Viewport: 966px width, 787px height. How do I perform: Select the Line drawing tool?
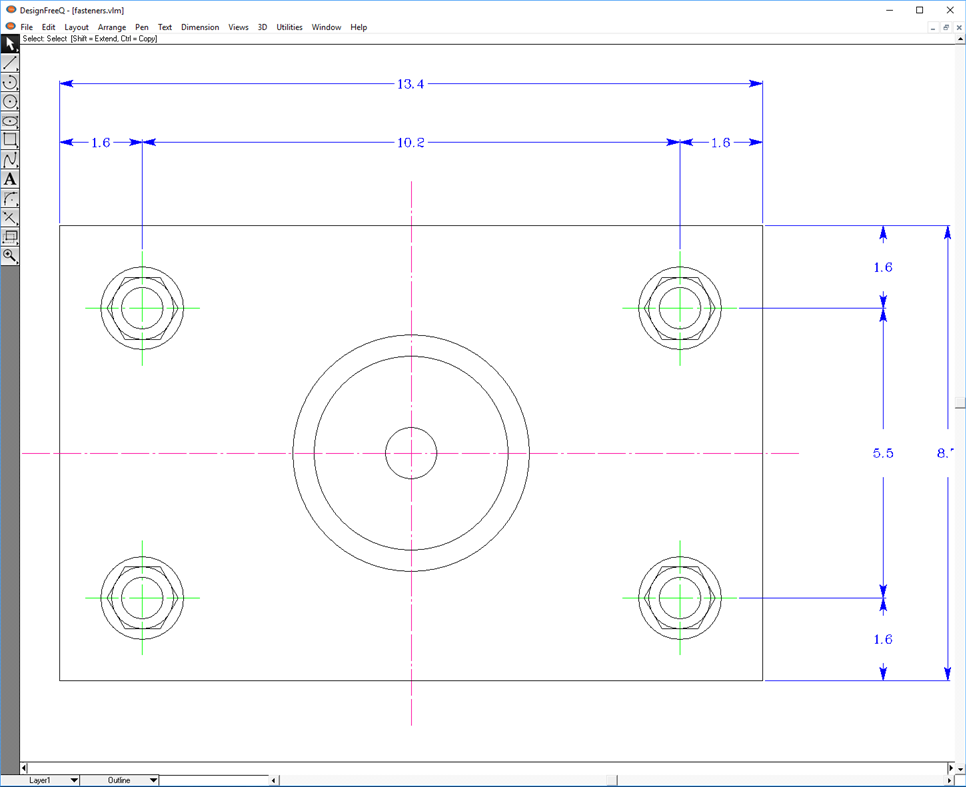tap(11, 63)
